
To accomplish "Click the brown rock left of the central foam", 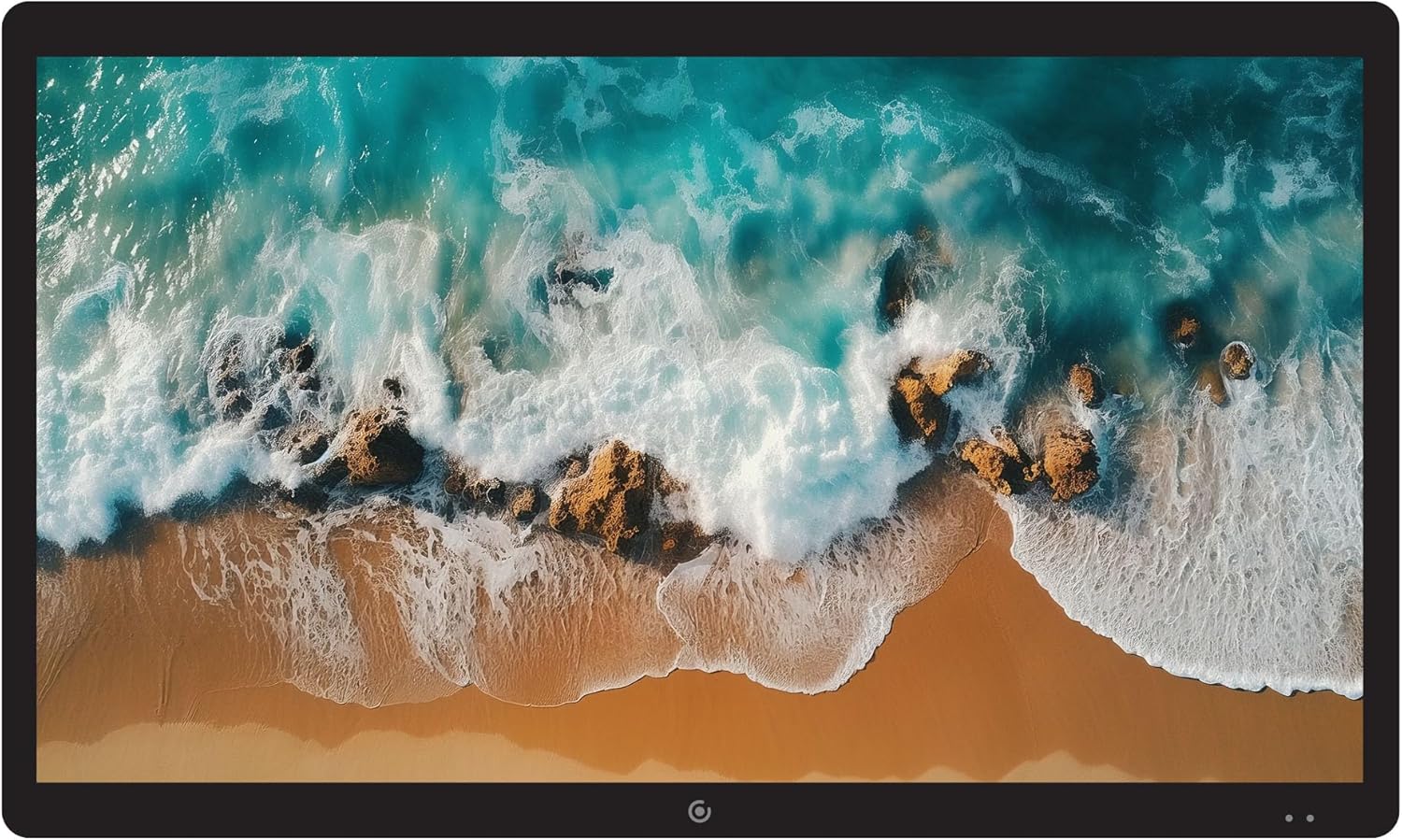I will tap(374, 447).
